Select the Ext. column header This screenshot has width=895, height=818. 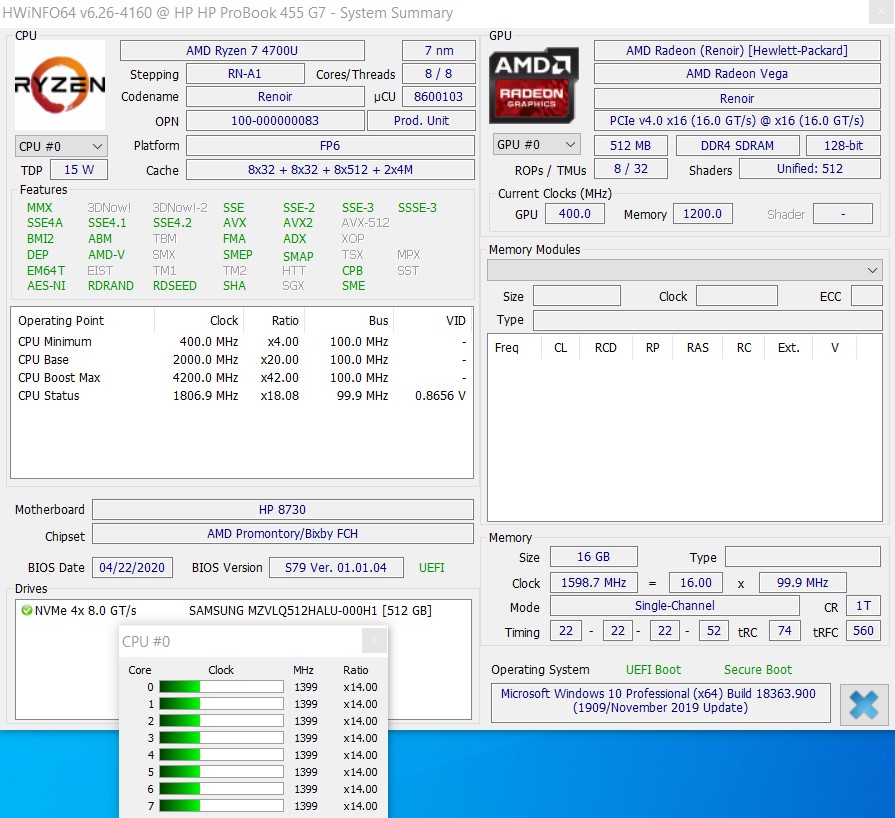pos(788,348)
